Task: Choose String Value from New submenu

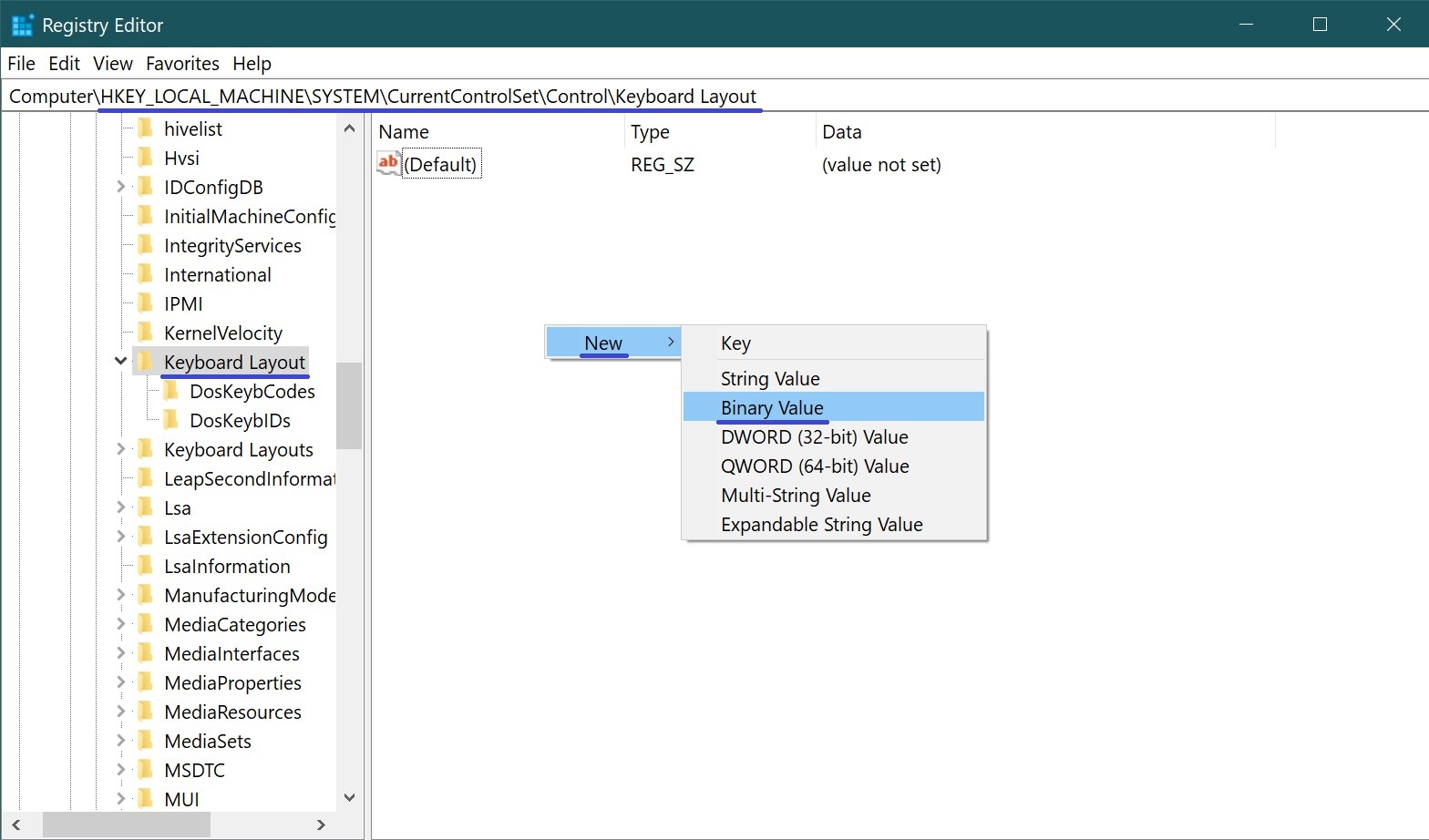Action: pyautogui.click(x=834, y=378)
